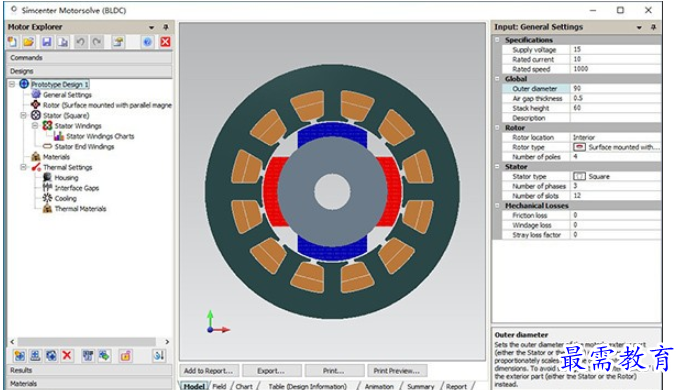Viewport: 682px width, 390px height.
Task: Click the Thermal Settings thermometer icon
Action: 36,167
